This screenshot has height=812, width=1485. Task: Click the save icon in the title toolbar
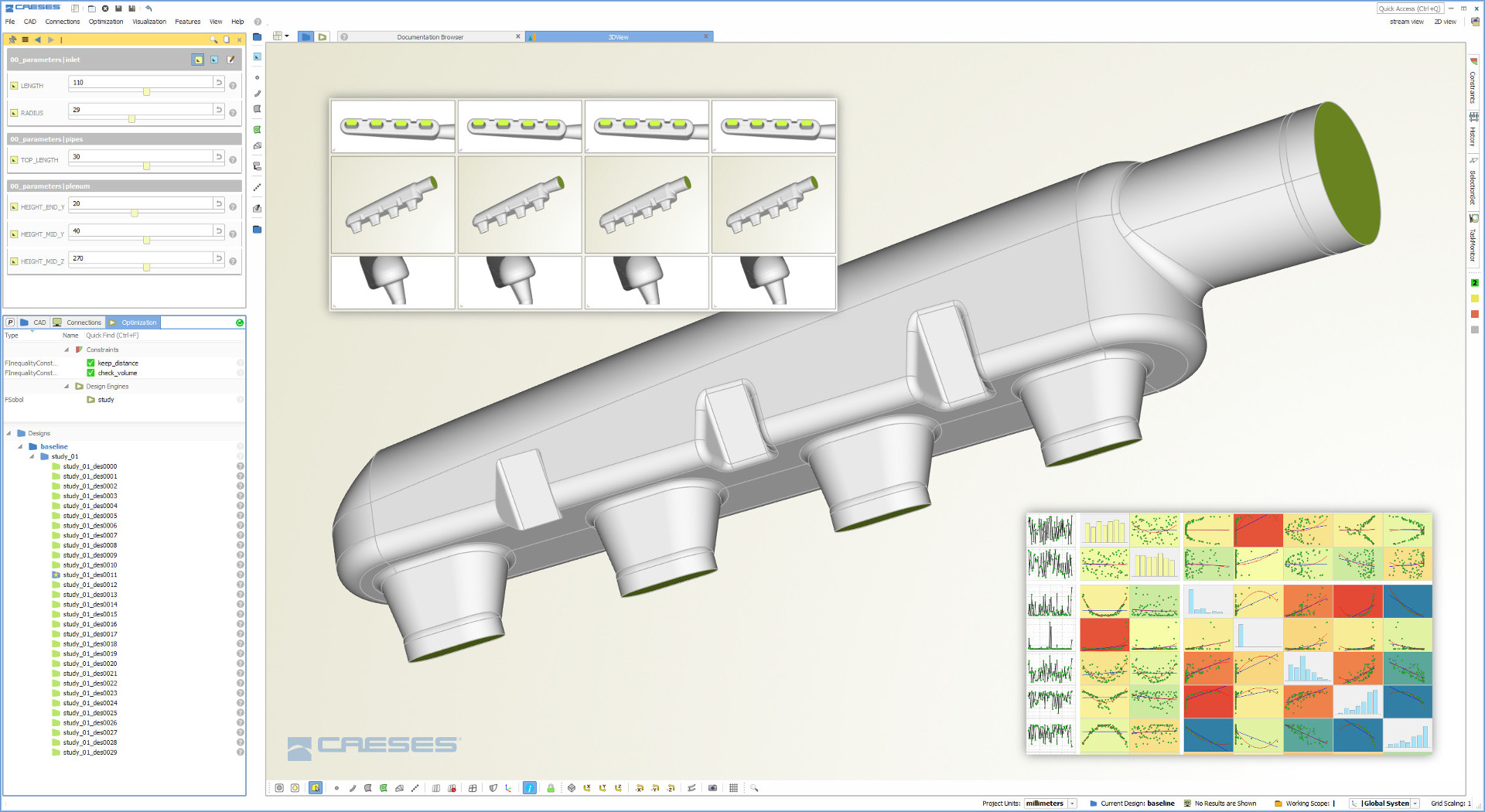pos(118,9)
